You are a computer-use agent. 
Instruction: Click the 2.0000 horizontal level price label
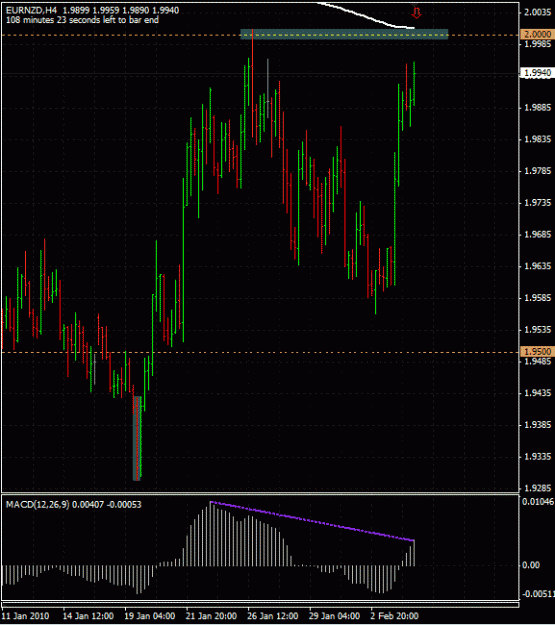pyautogui.click(x=537, y=34)
